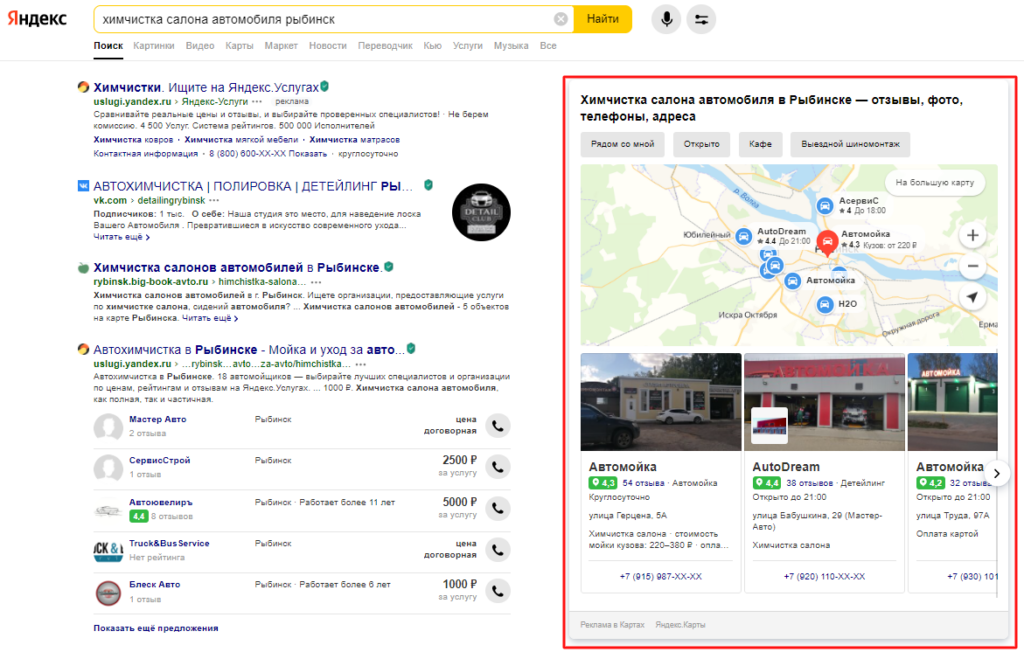Screen dimensions: 1024x652
Task: Open search settings filter icon
Action: pyautogui.click(x=701, y=19)
